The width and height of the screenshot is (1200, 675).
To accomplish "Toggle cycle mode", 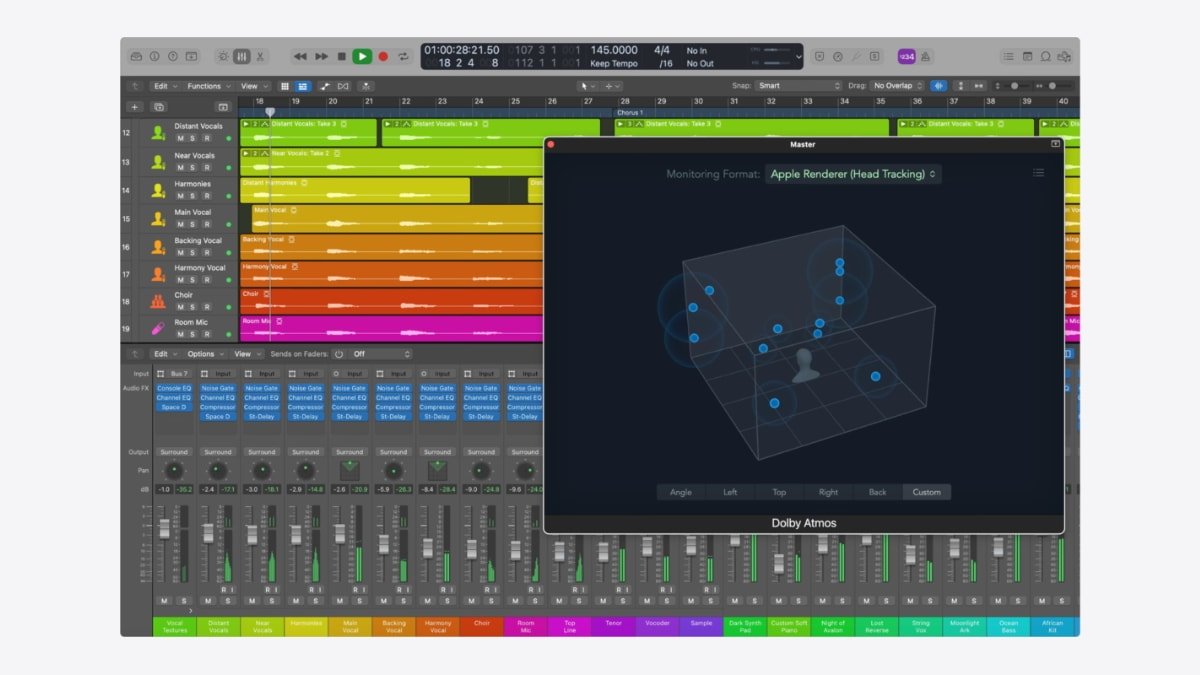I will pos(403,57).
